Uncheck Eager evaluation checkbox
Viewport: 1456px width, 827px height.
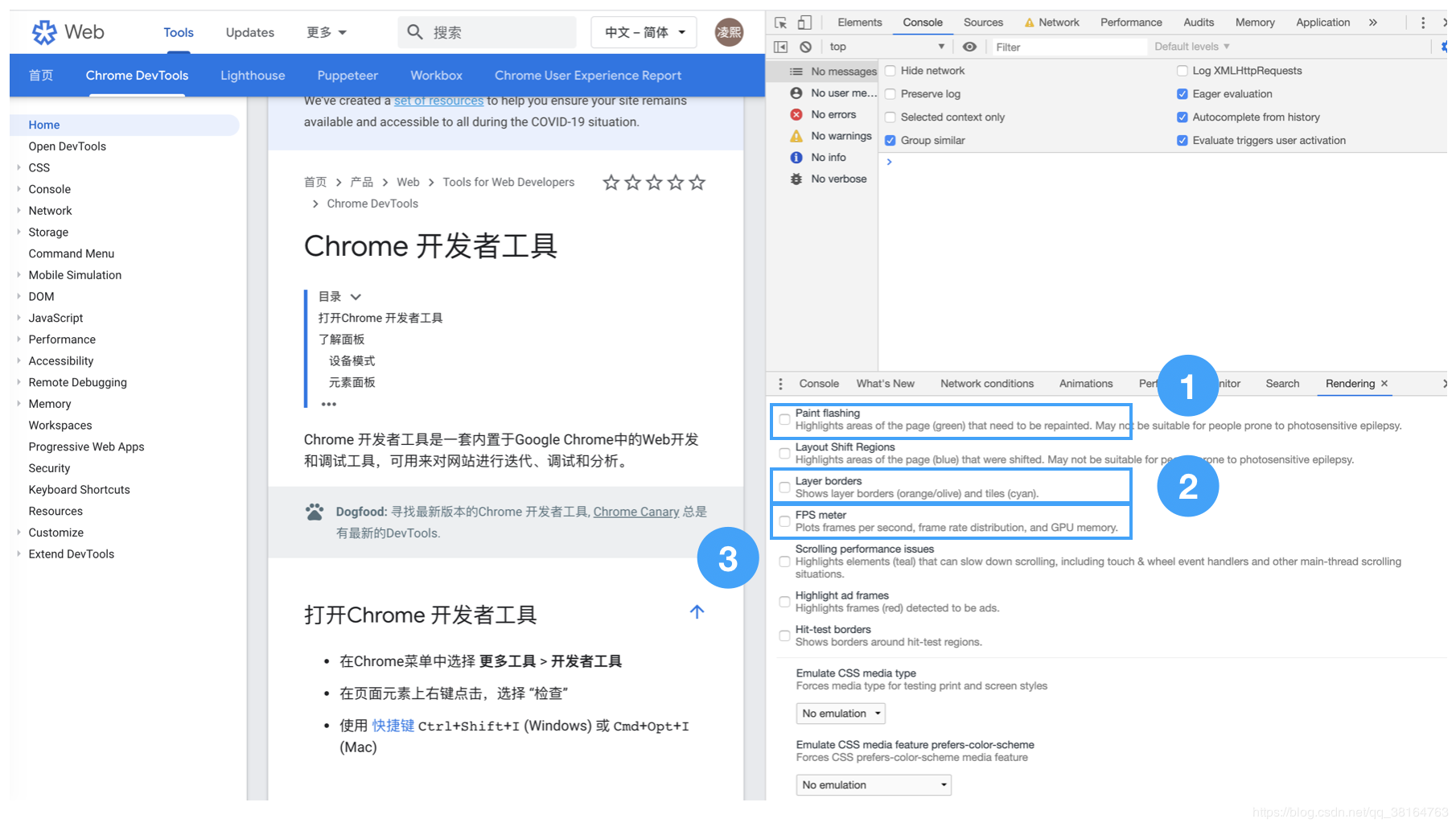pyautogui.click(x=1182, y=94)
